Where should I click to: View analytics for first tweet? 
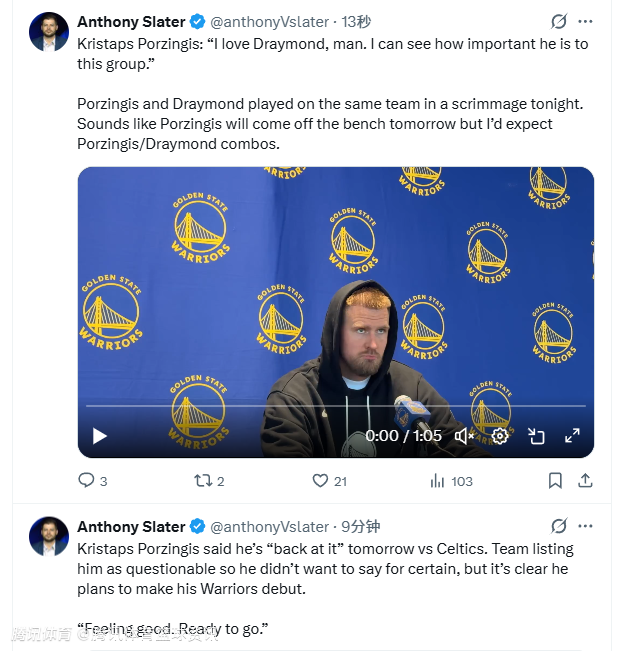(x=437, y=481)
